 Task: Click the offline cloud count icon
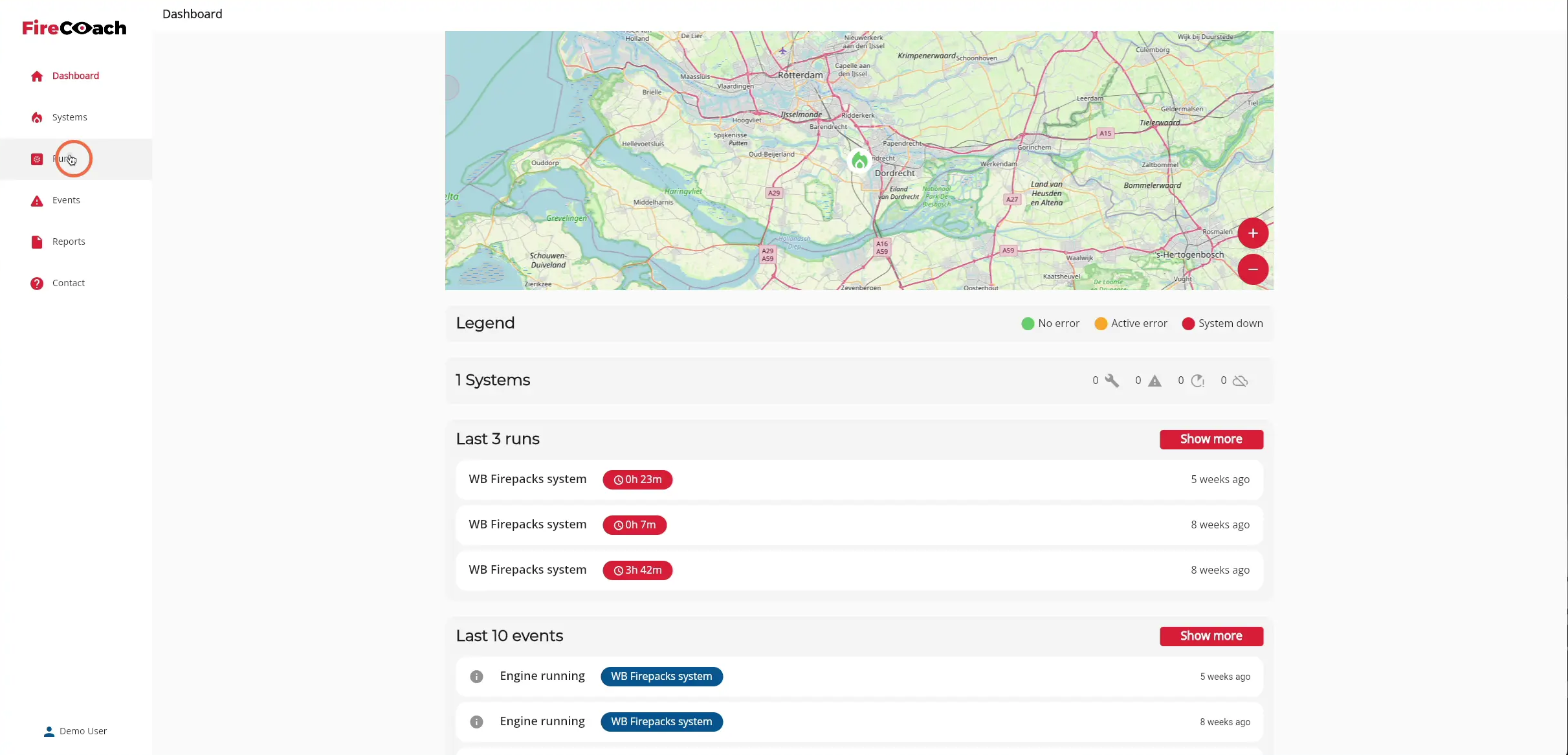point(1240,381)
